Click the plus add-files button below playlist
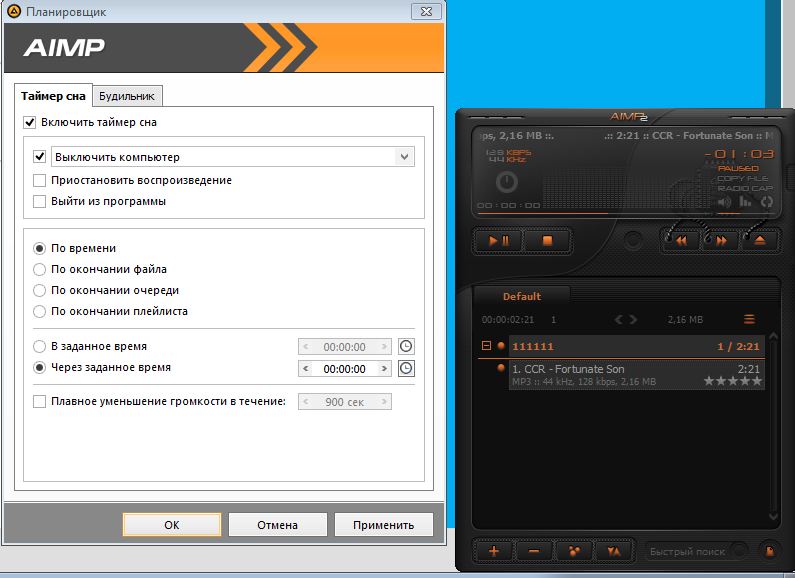This screenshot has height=578, width=795. pyautogui.click(x=494, y=551)
